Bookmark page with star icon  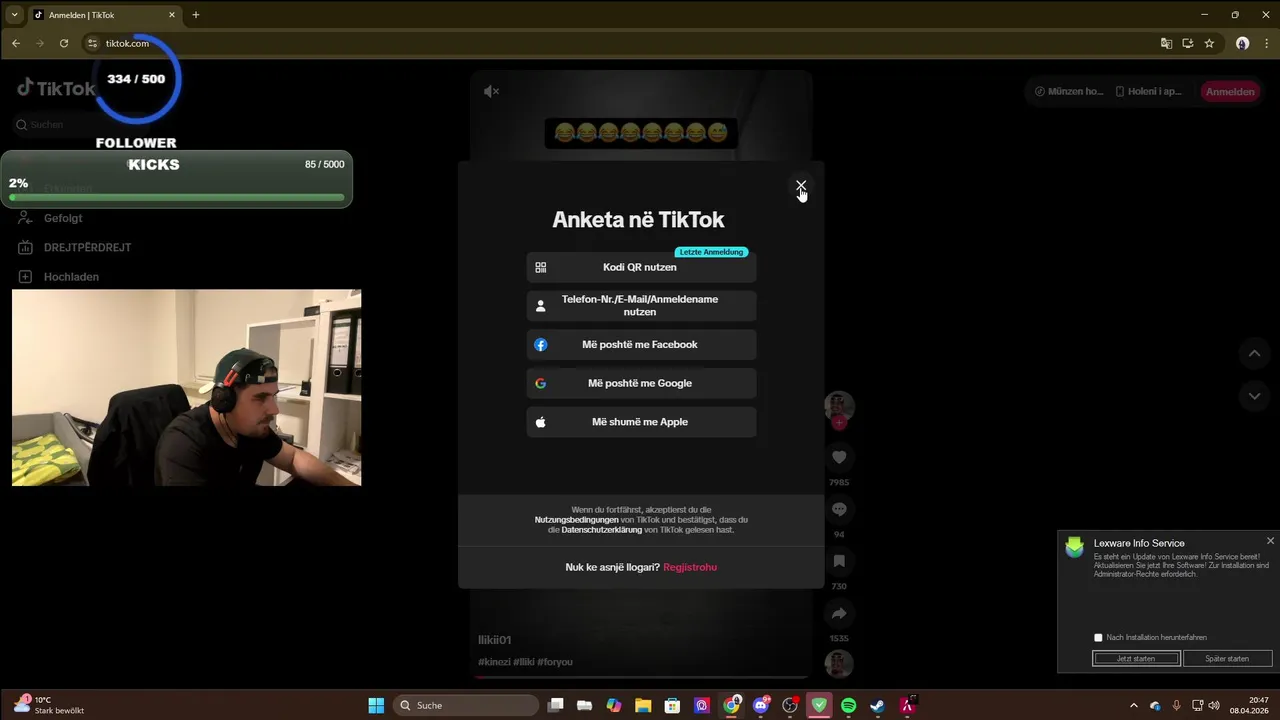coord(1209,43)
